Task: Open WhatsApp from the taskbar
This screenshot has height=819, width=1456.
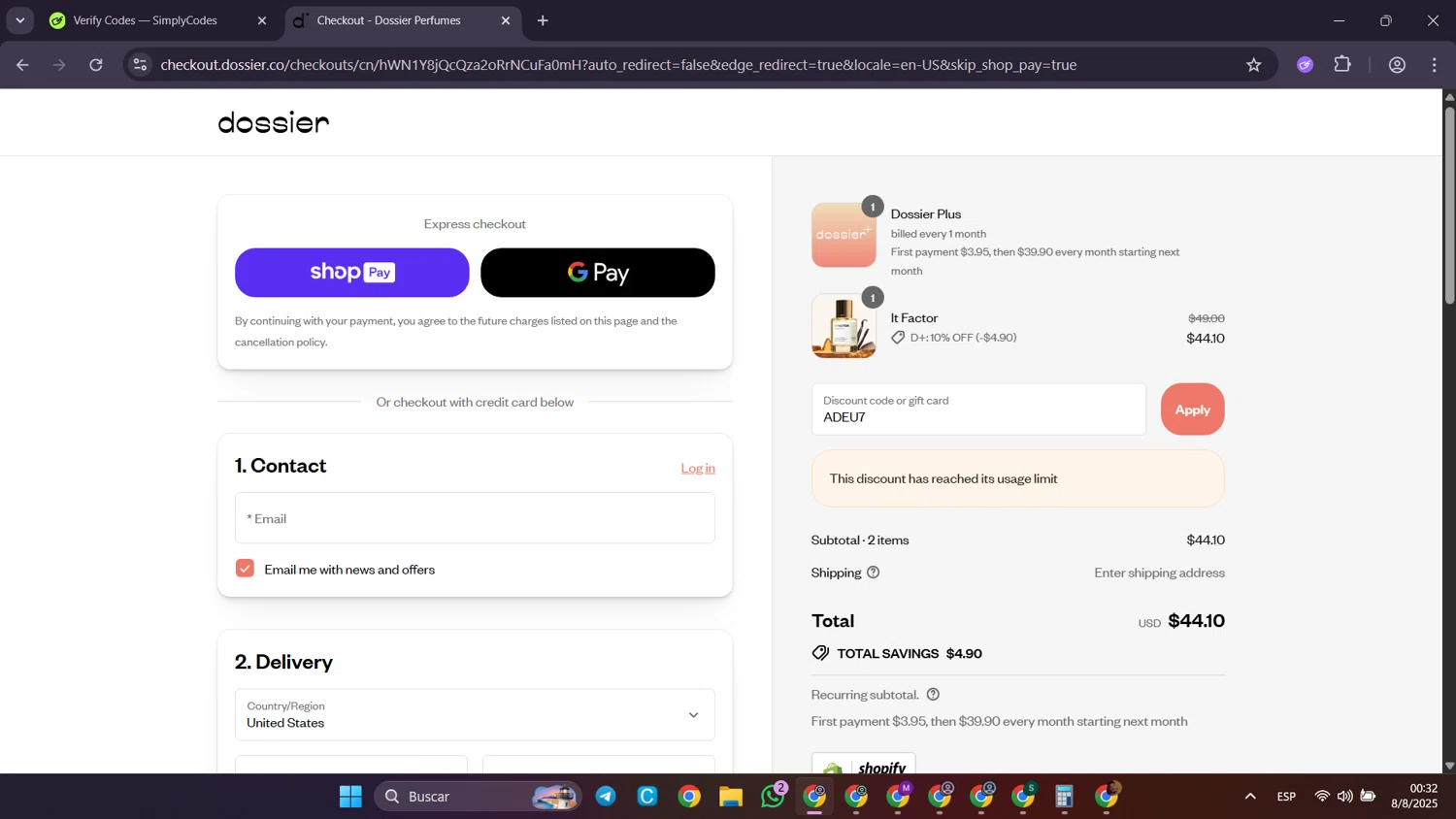Action: (774, 797)
